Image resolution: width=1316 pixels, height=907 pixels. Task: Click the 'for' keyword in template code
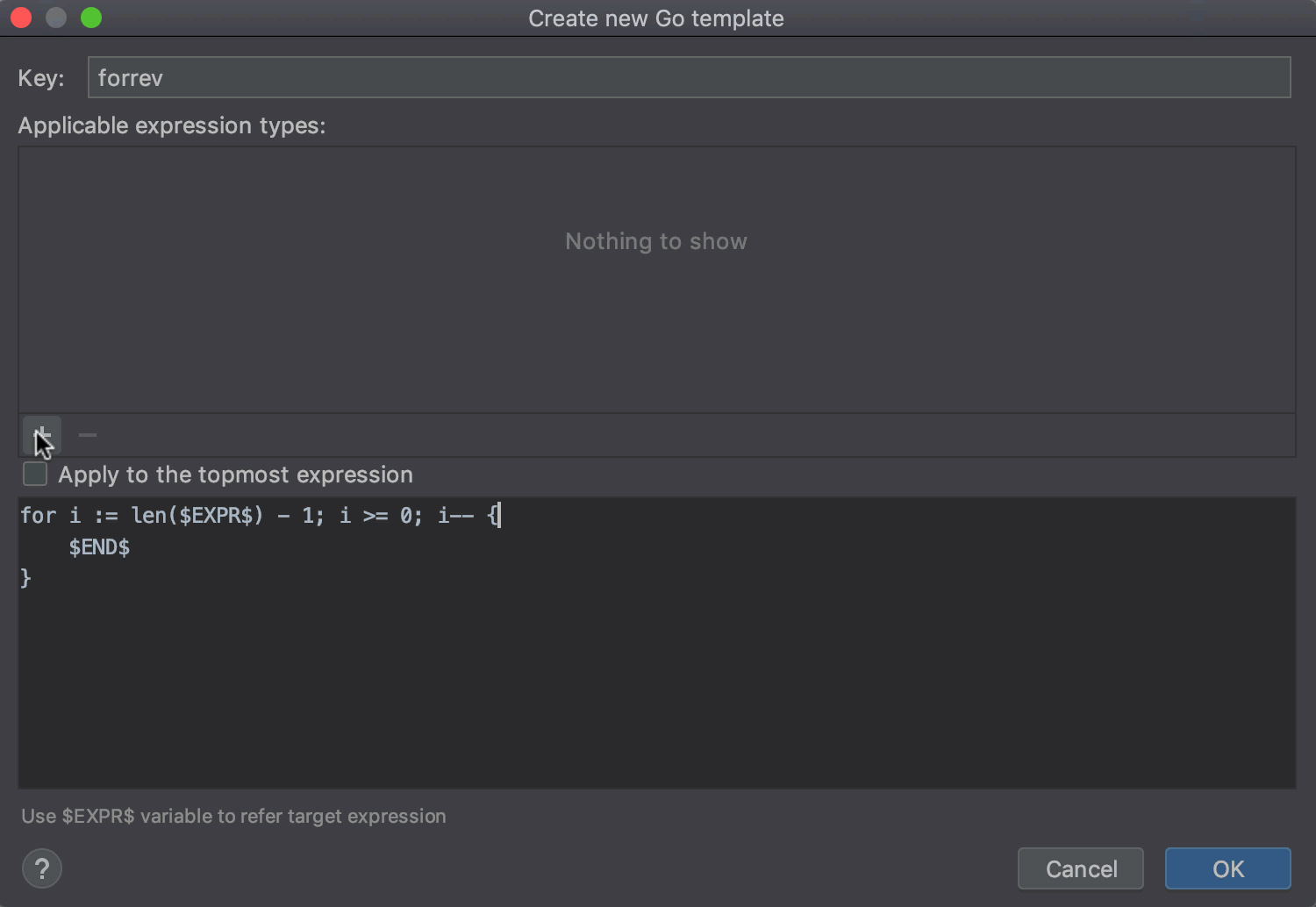point(38,516)
